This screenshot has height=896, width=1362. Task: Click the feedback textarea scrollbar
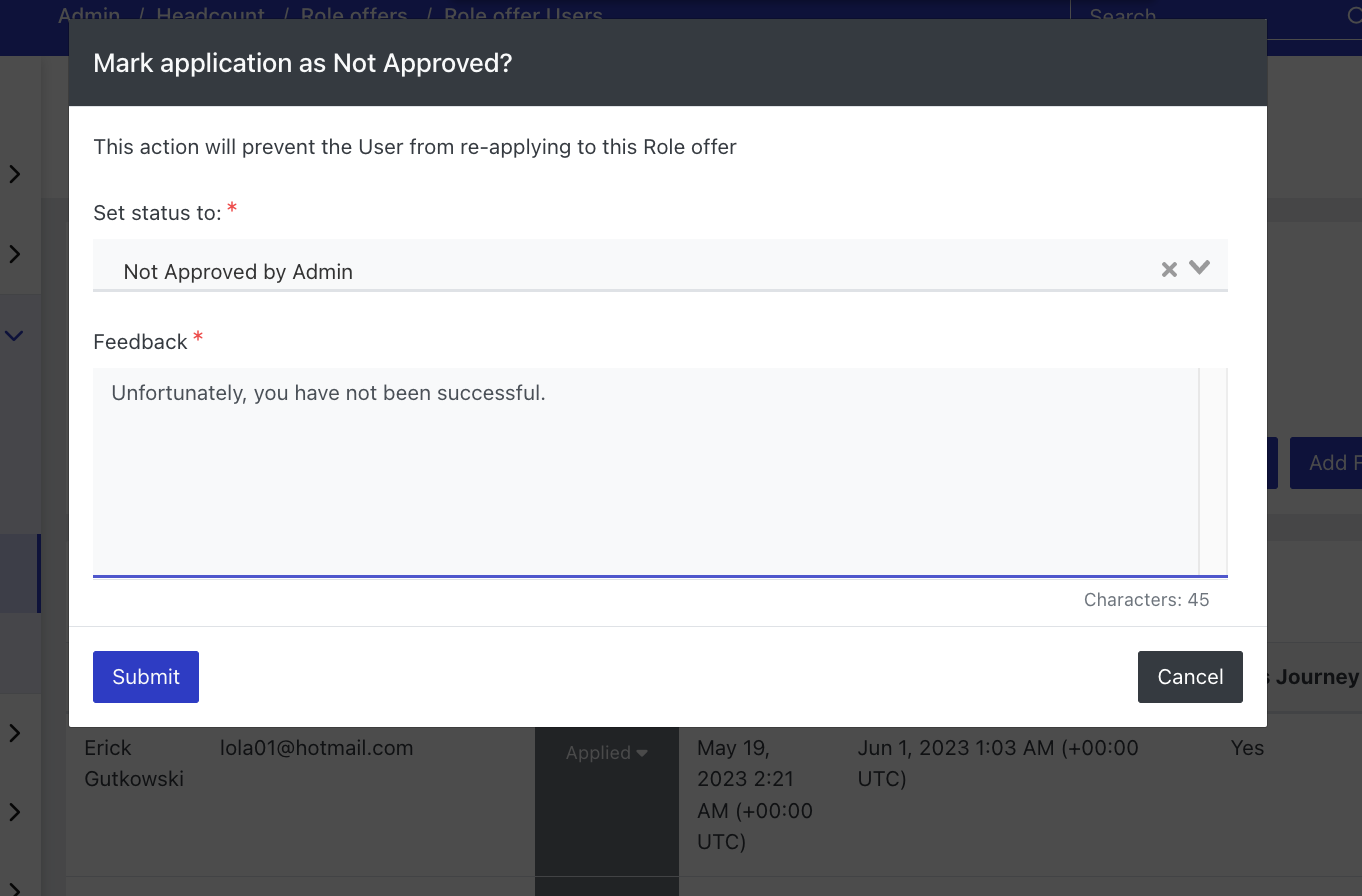[x=1213, y=472]
